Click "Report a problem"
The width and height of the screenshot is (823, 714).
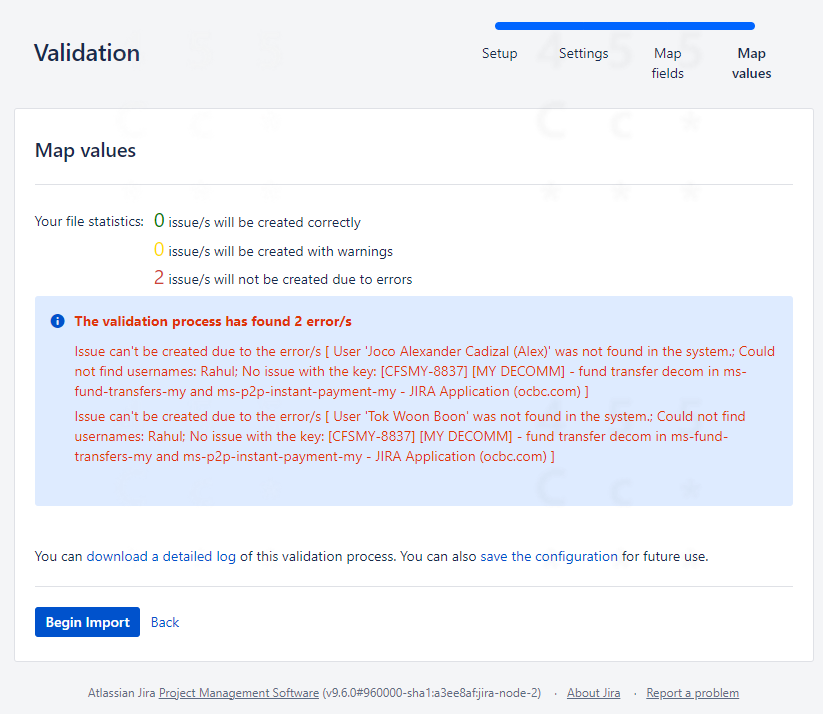tap(692, 692)
